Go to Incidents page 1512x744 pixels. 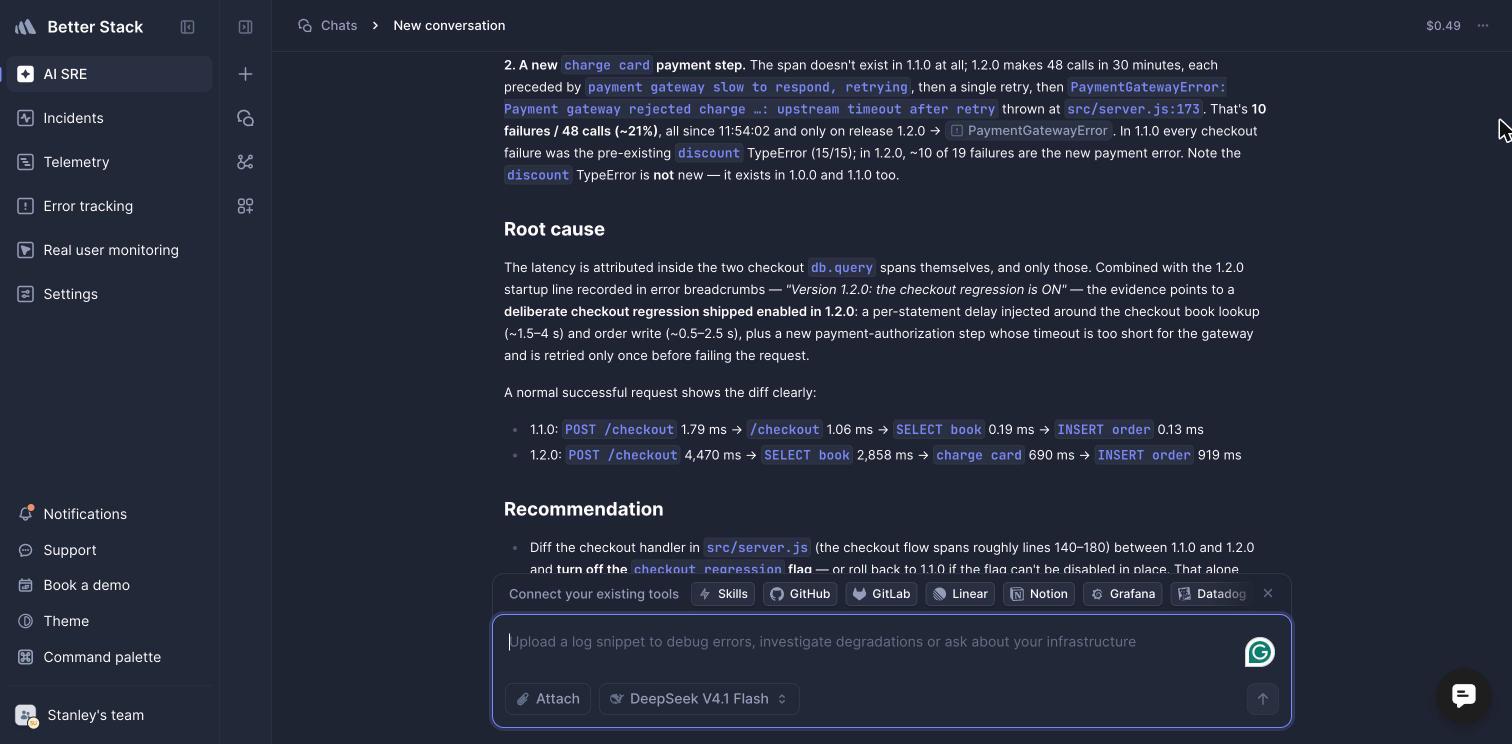[109, 118]
